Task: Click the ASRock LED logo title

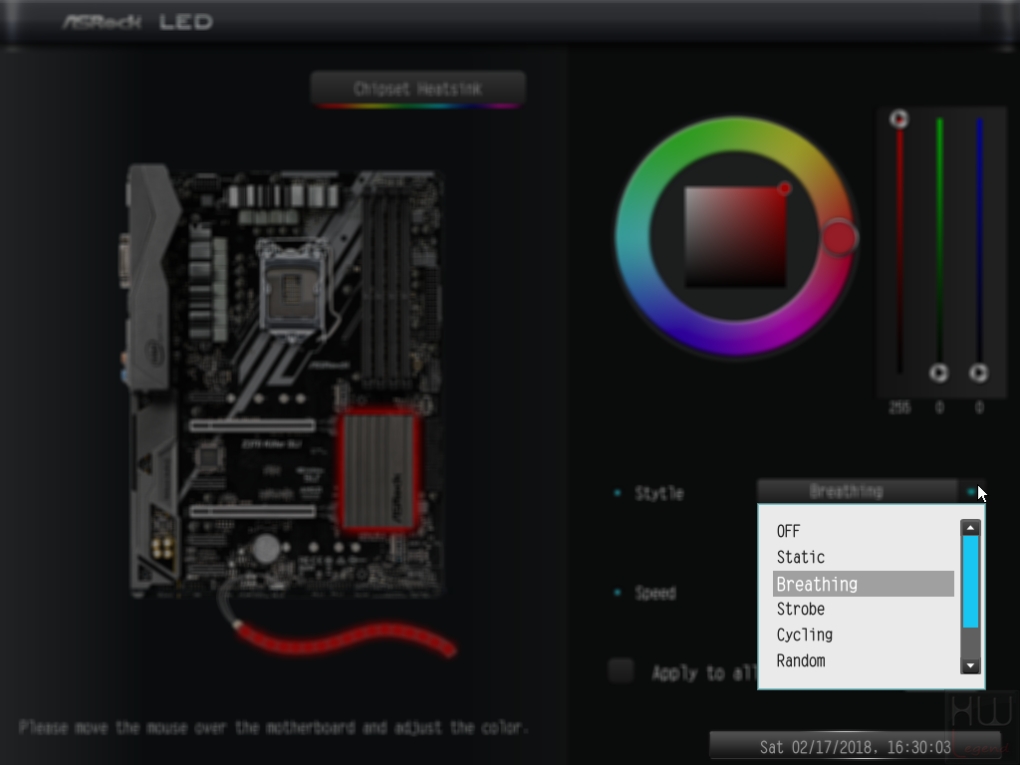Action: (138, 22)
